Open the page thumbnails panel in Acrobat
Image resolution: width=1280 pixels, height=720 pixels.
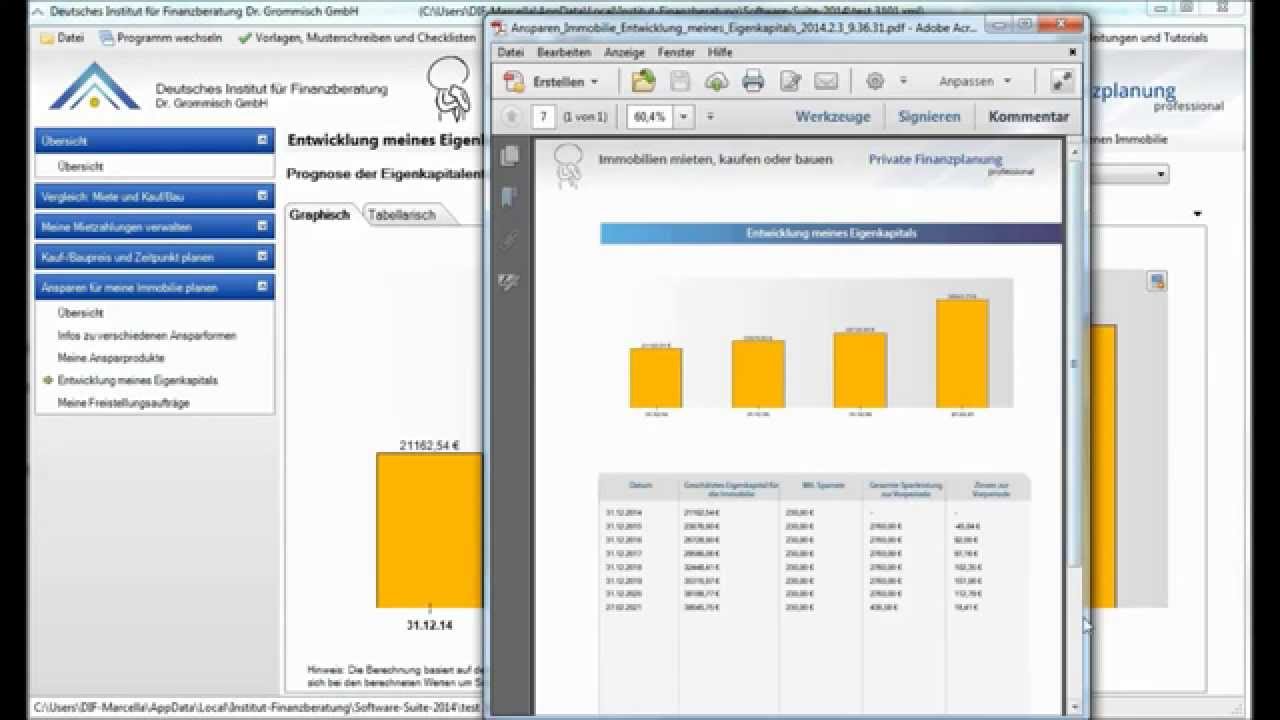click(x=510, y=156)
